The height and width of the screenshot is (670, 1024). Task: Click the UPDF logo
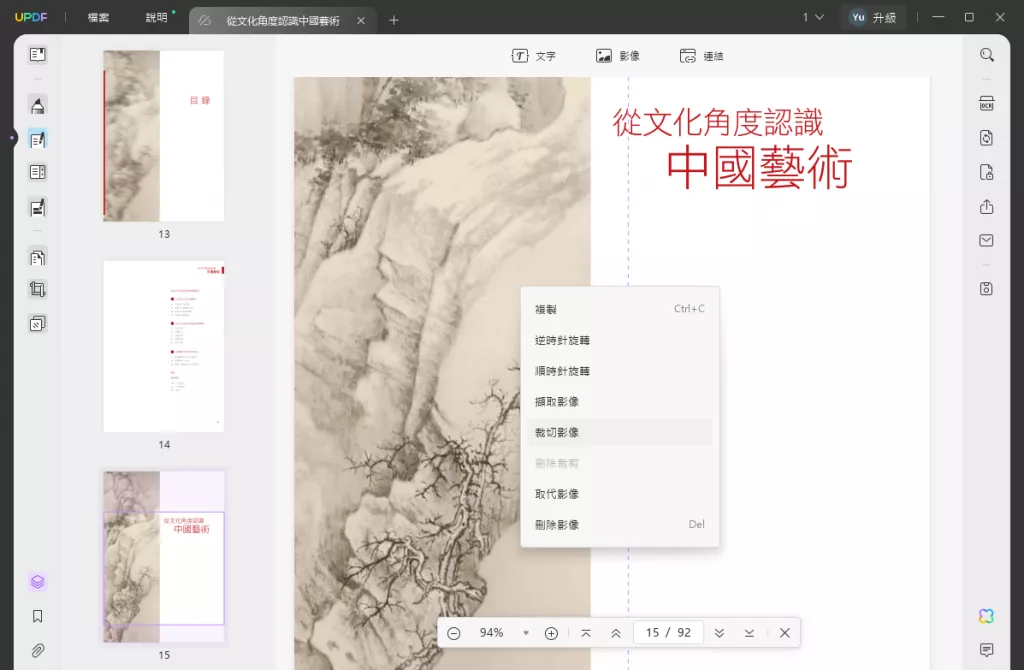point(31,18)
